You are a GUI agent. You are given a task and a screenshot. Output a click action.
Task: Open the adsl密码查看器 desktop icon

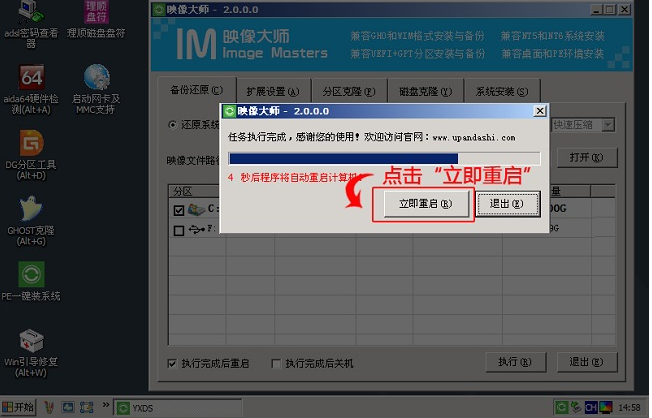(31, 24)
